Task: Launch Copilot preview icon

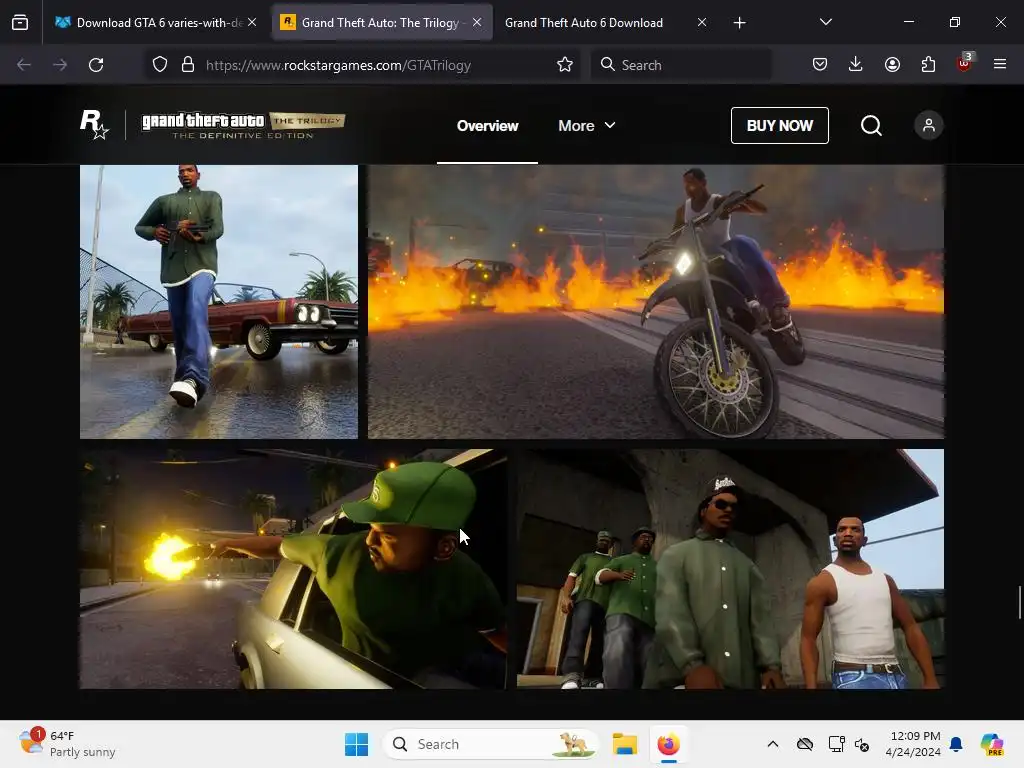Action: click(x=992, y=744)
